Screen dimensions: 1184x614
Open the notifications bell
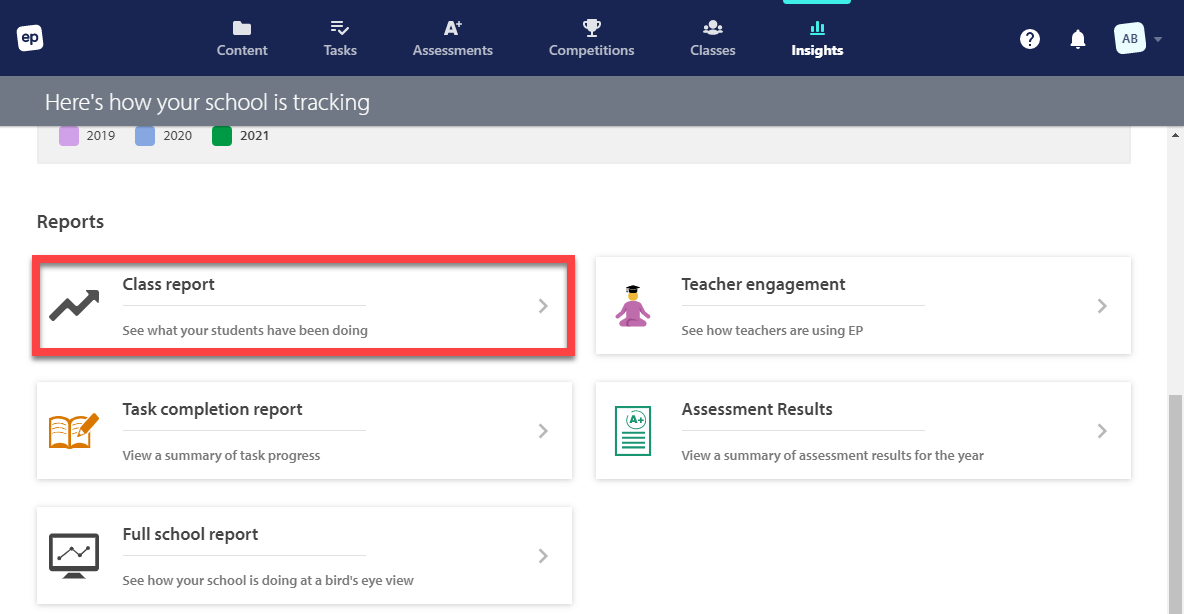(1078, 39)
